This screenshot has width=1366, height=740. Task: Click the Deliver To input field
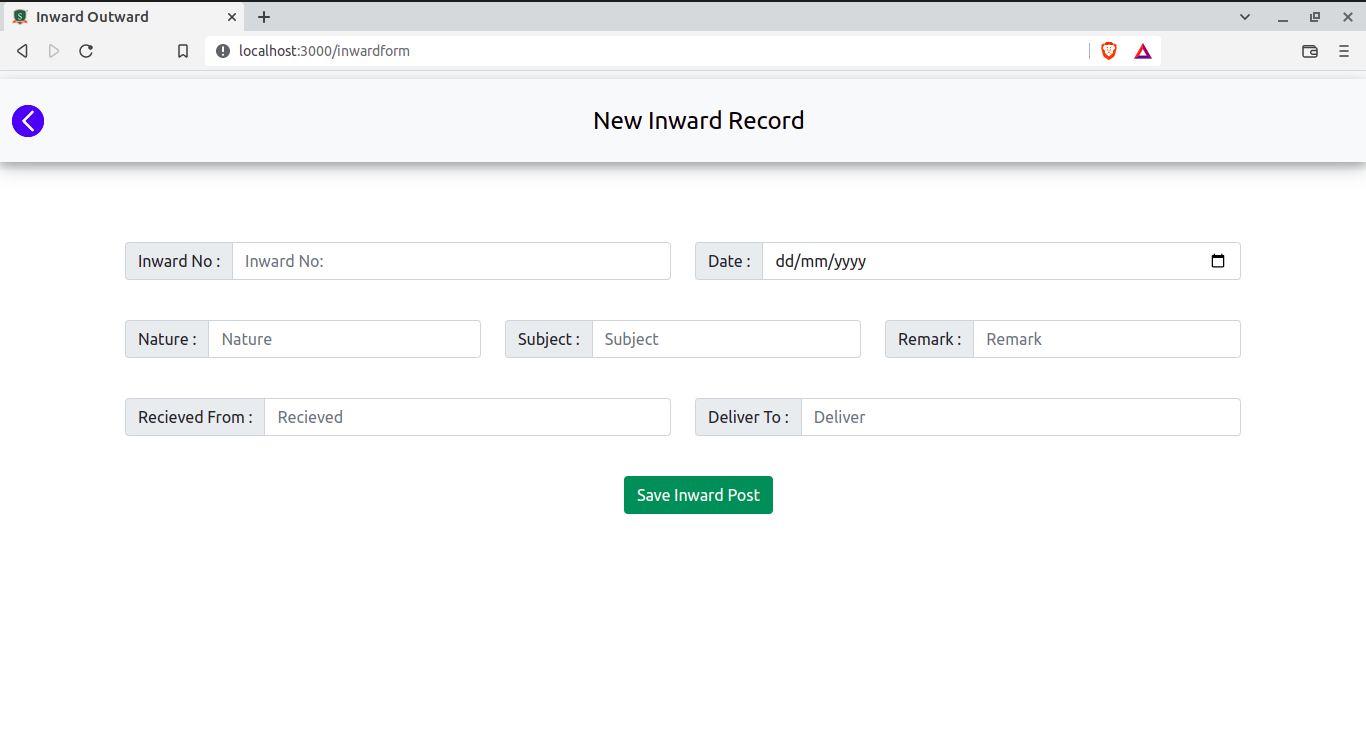tap(1020, 417)
